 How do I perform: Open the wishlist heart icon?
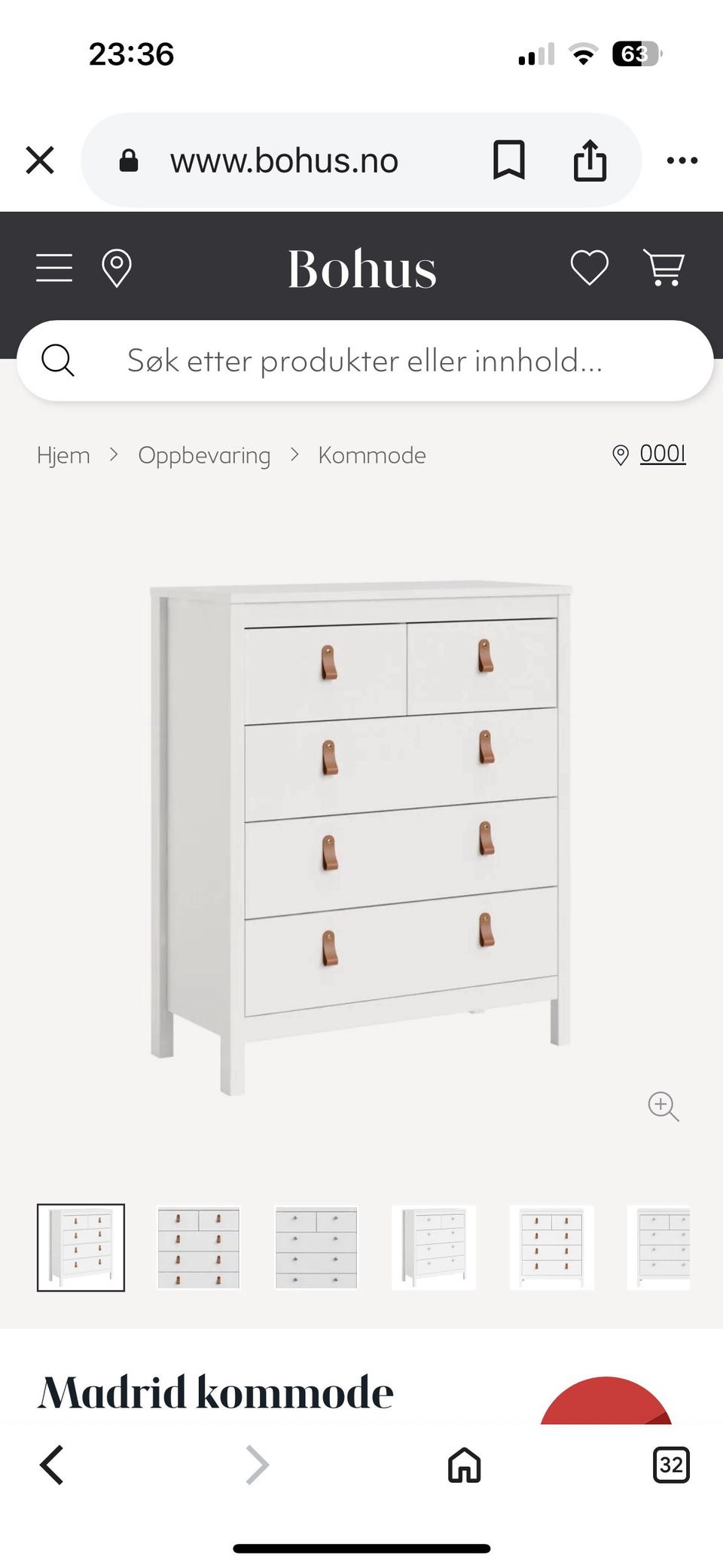(x=589, y=267)
